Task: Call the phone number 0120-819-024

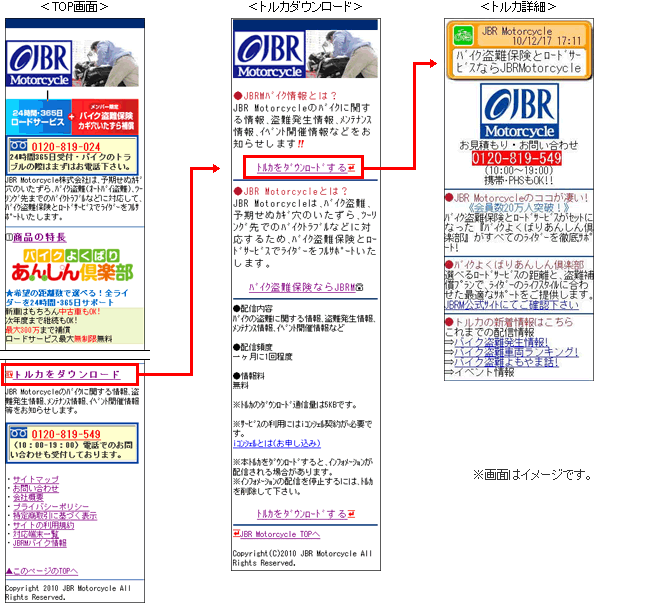Action: click(x=66, y=147)
